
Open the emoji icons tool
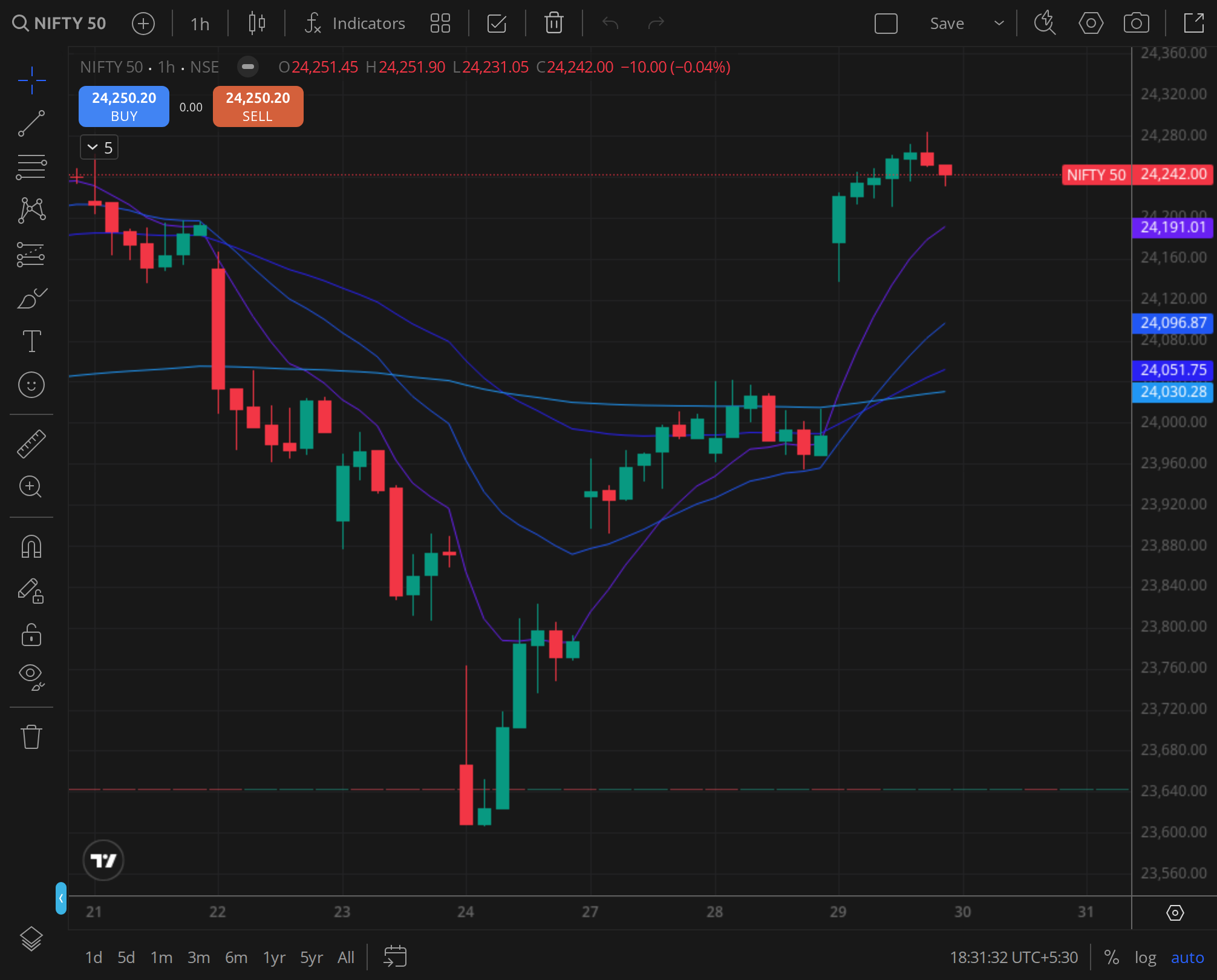coord(31,385)
